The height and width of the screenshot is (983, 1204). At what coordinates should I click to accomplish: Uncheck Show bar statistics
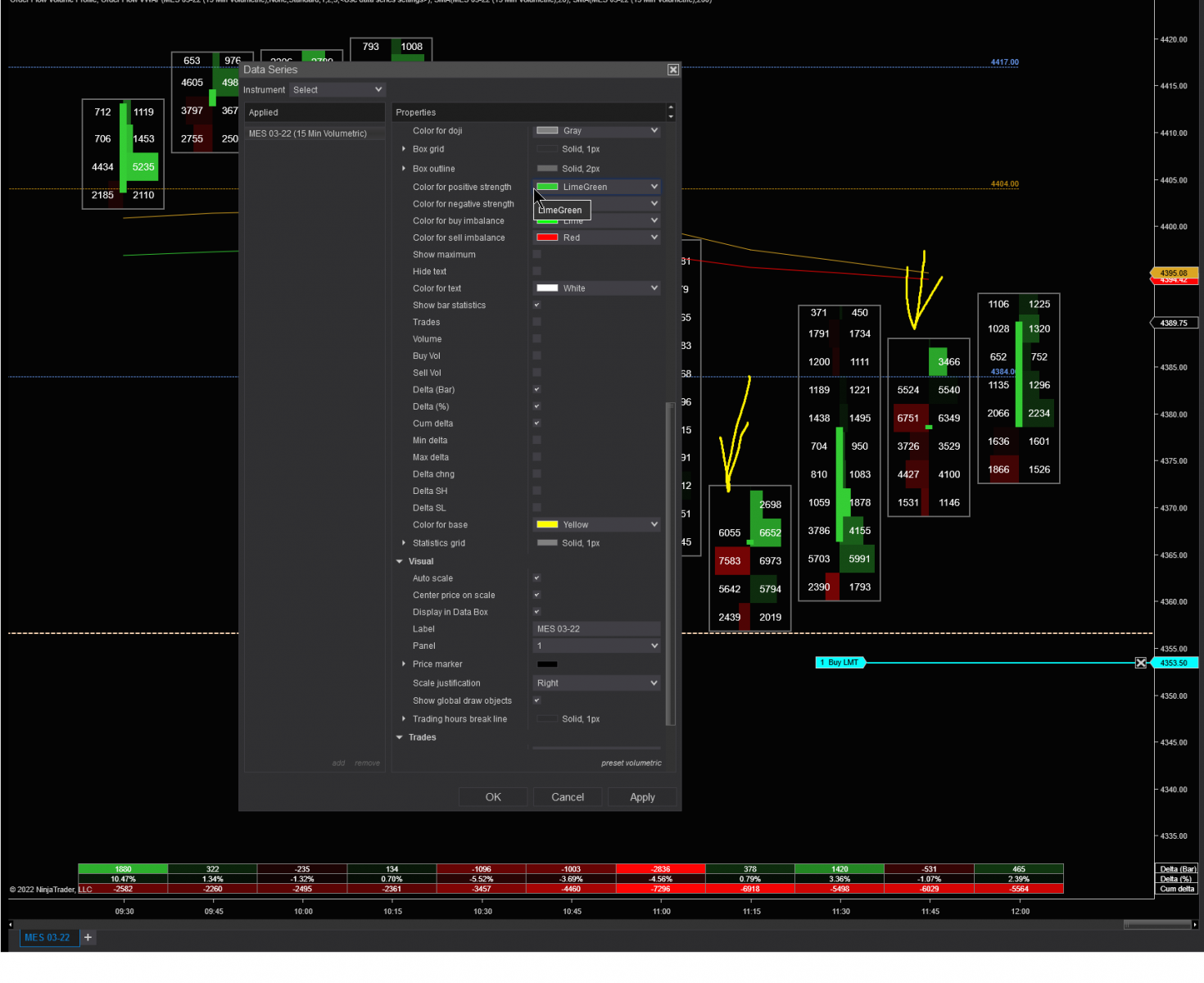pyautogui.click(x=537, y=306)
